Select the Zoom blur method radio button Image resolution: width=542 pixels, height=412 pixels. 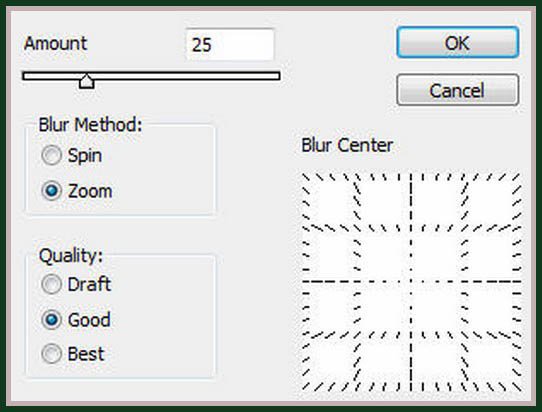[x=52, y=191]
